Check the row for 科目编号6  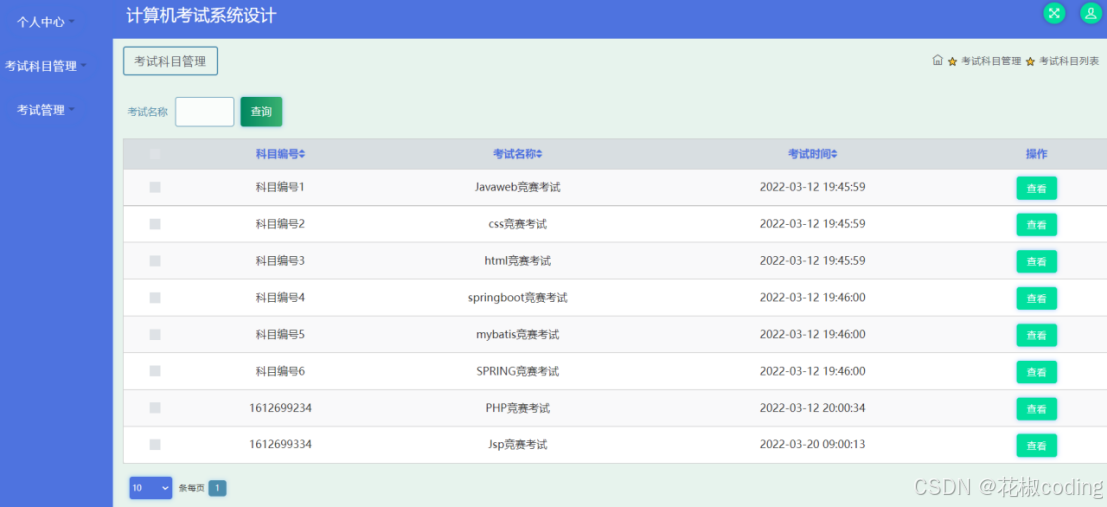pos(155,371)
